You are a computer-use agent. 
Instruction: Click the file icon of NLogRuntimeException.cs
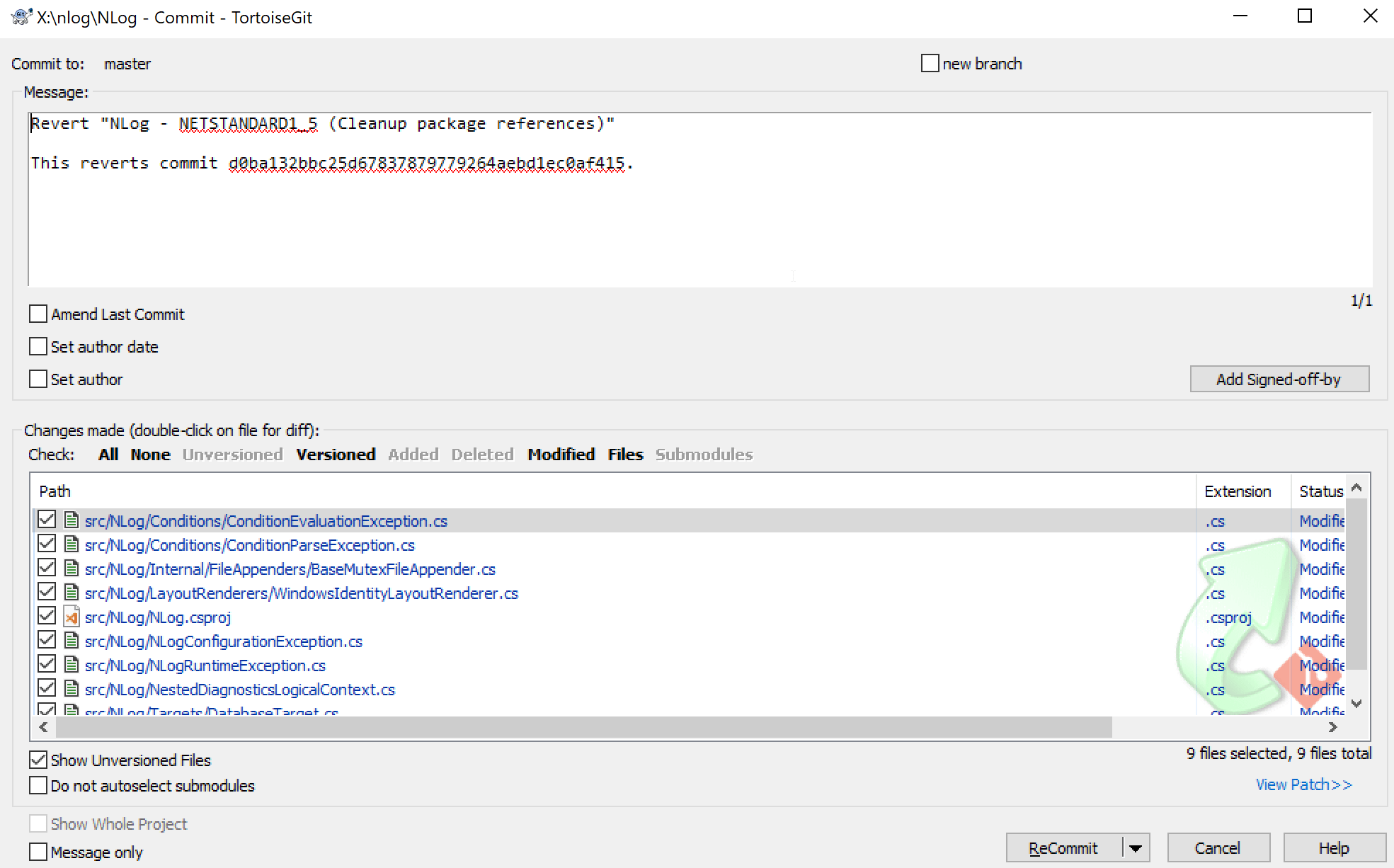(72, 665)
